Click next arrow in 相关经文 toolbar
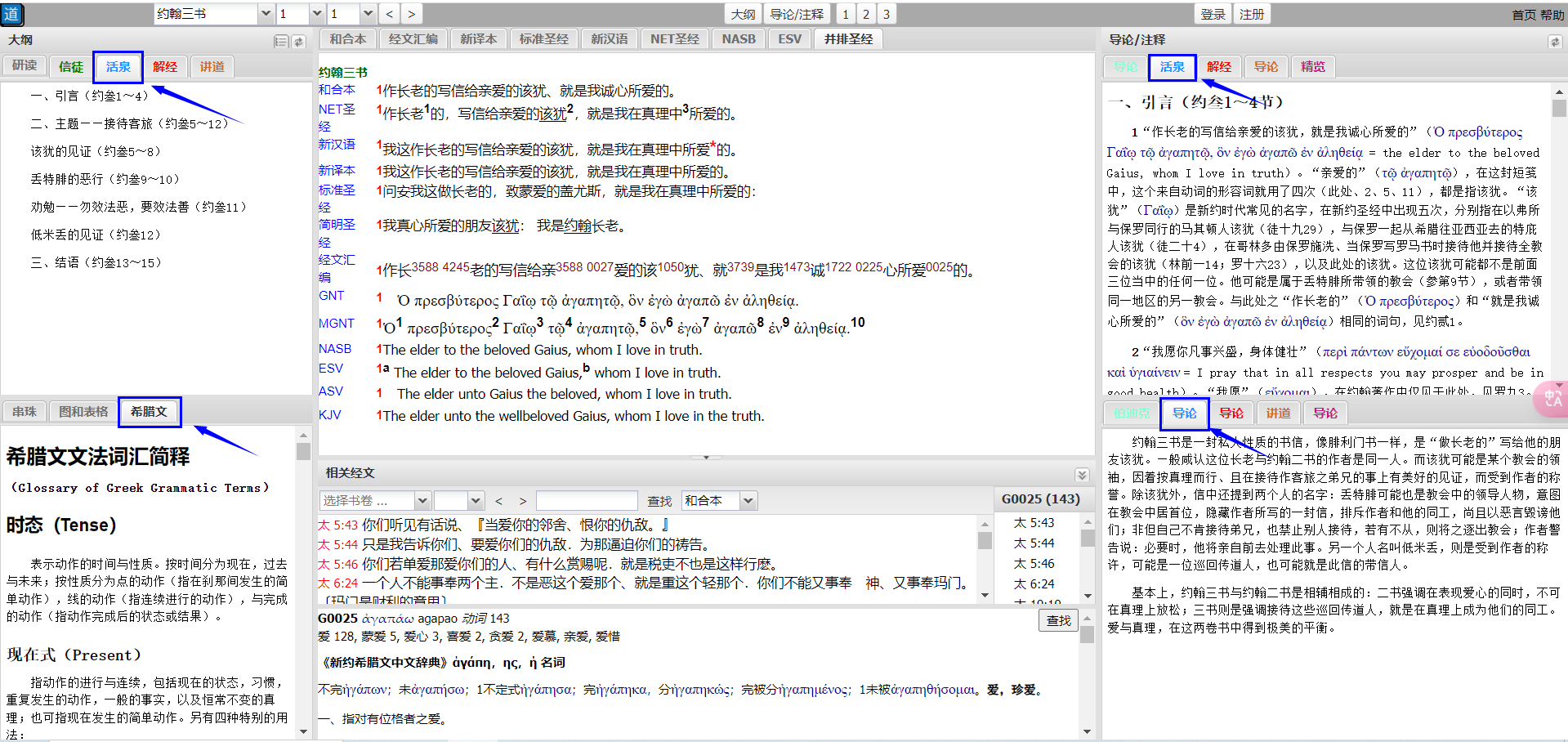Image resolution: width=1568 pixels, height=742 pixels. (523, 501)
